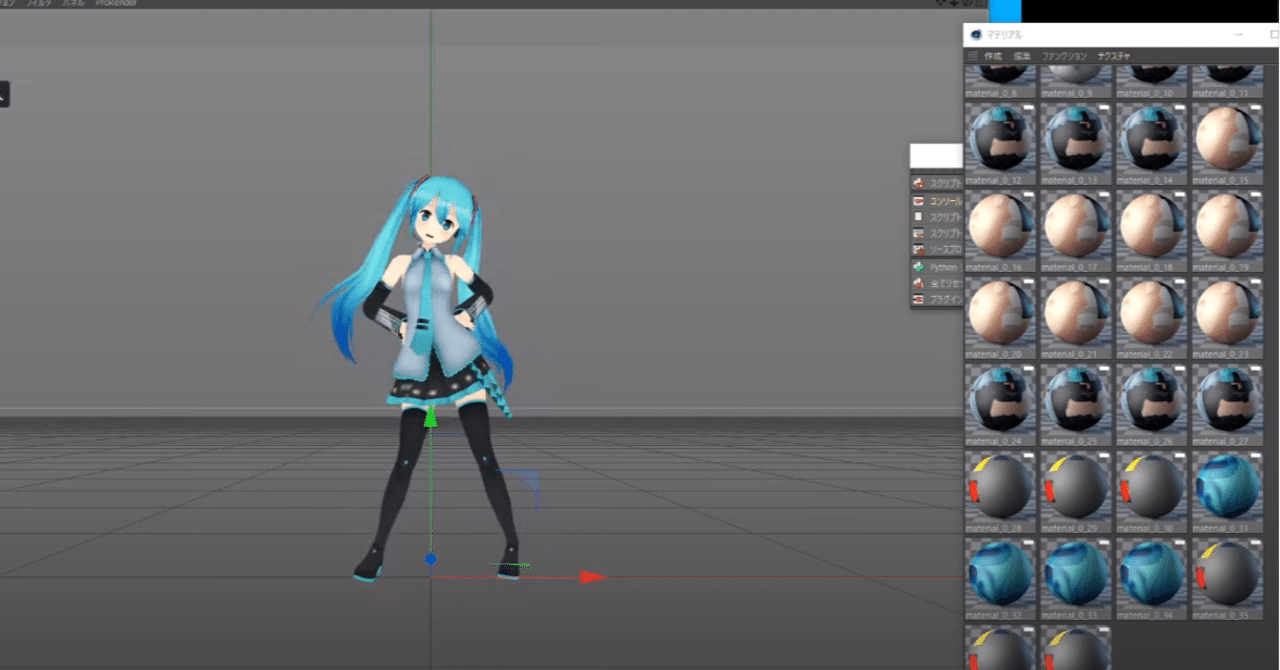Click the Python entry icon in script menu
1280x670 pixels.
pos(918,267)
